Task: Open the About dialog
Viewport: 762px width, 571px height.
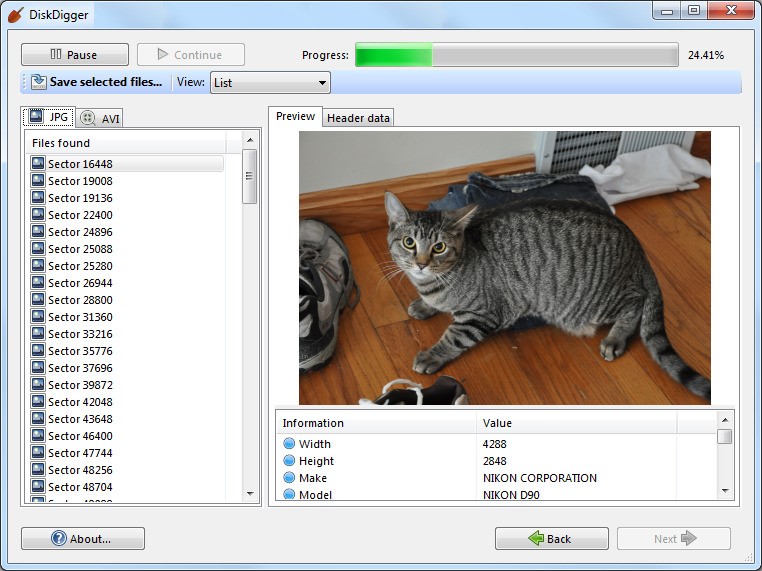Action: click(83, 538)
